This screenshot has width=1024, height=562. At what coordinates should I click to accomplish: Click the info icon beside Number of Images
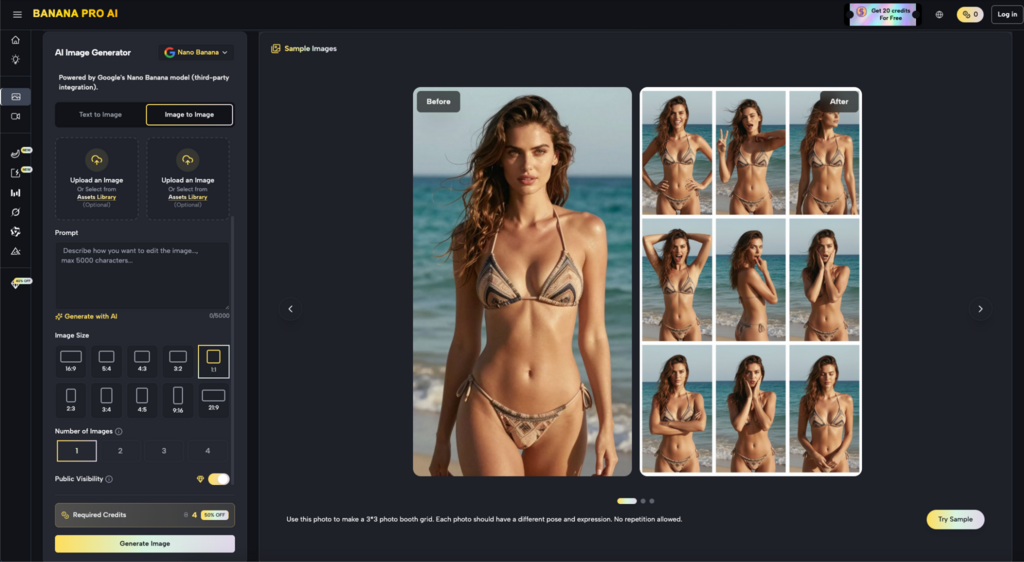(119, 432)
